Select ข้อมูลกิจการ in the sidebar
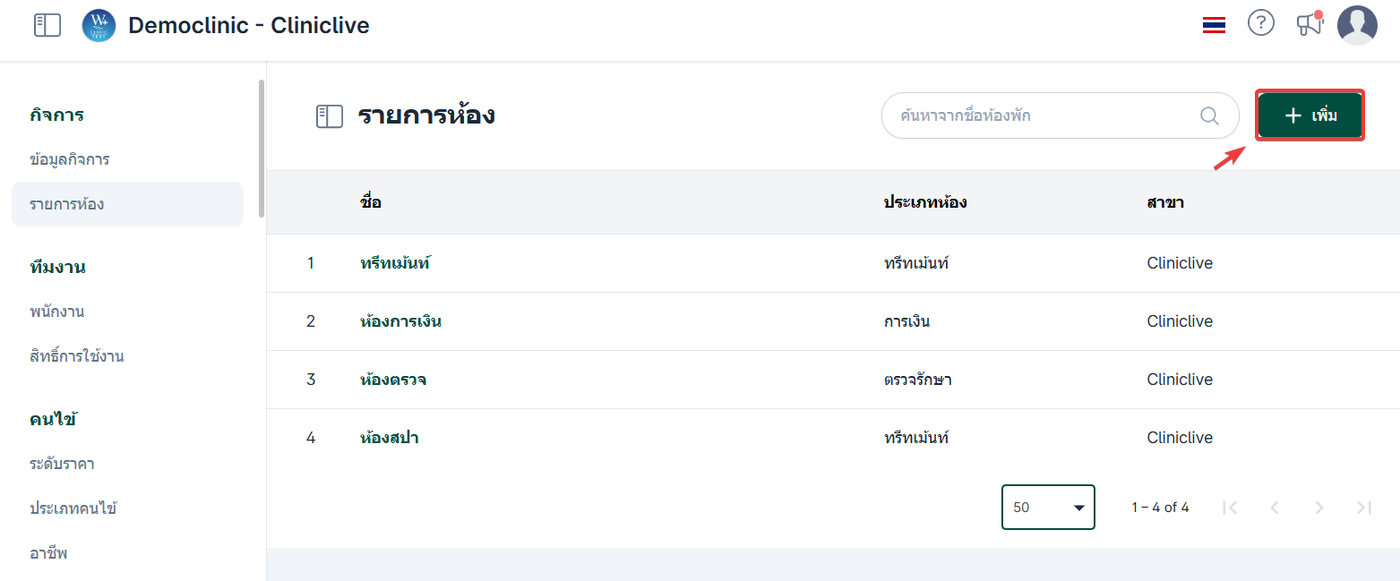1400x581 pixels. click(70, 159)
